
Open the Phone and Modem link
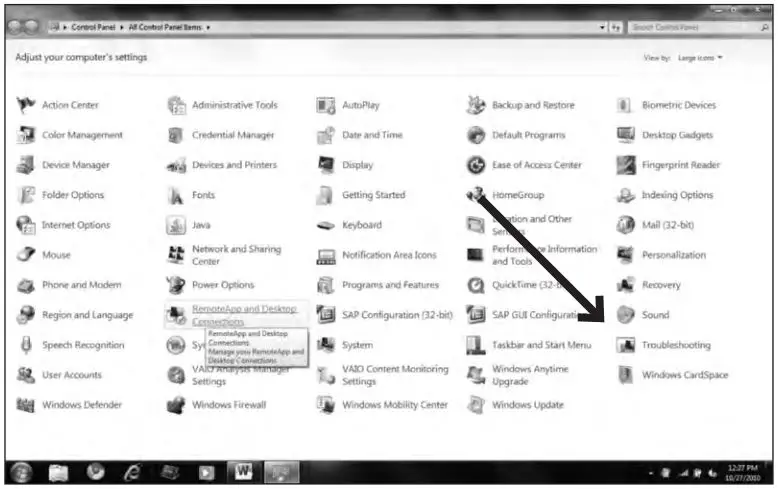(81, 285)
